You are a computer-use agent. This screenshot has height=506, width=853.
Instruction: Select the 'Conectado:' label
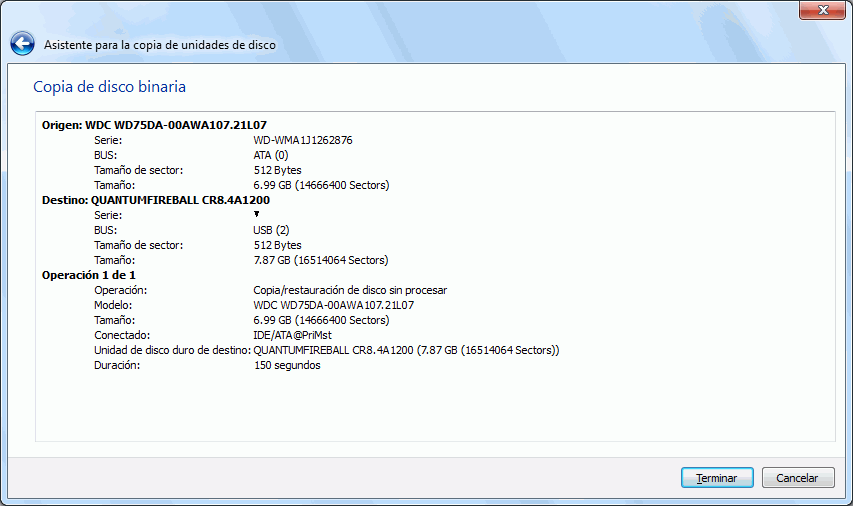point(122,335)
